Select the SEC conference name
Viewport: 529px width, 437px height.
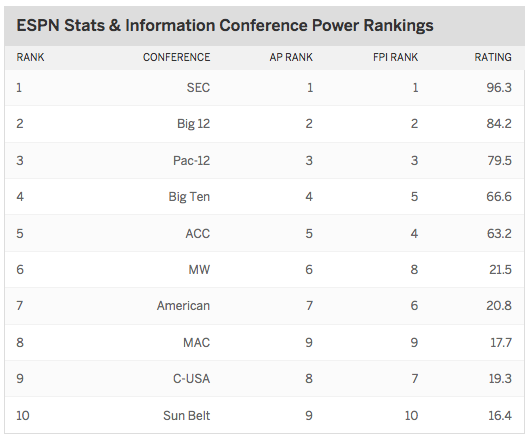(198, 88)
